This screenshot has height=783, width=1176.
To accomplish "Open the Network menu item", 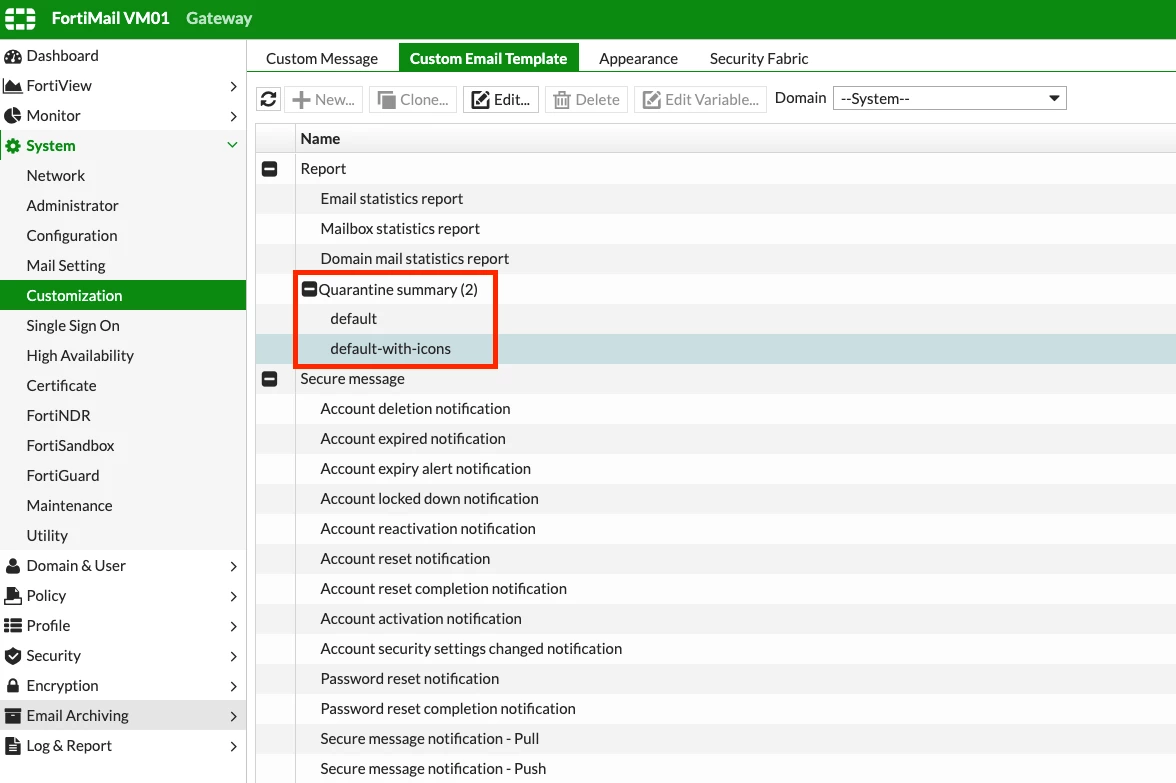I will tap(123, 176).
